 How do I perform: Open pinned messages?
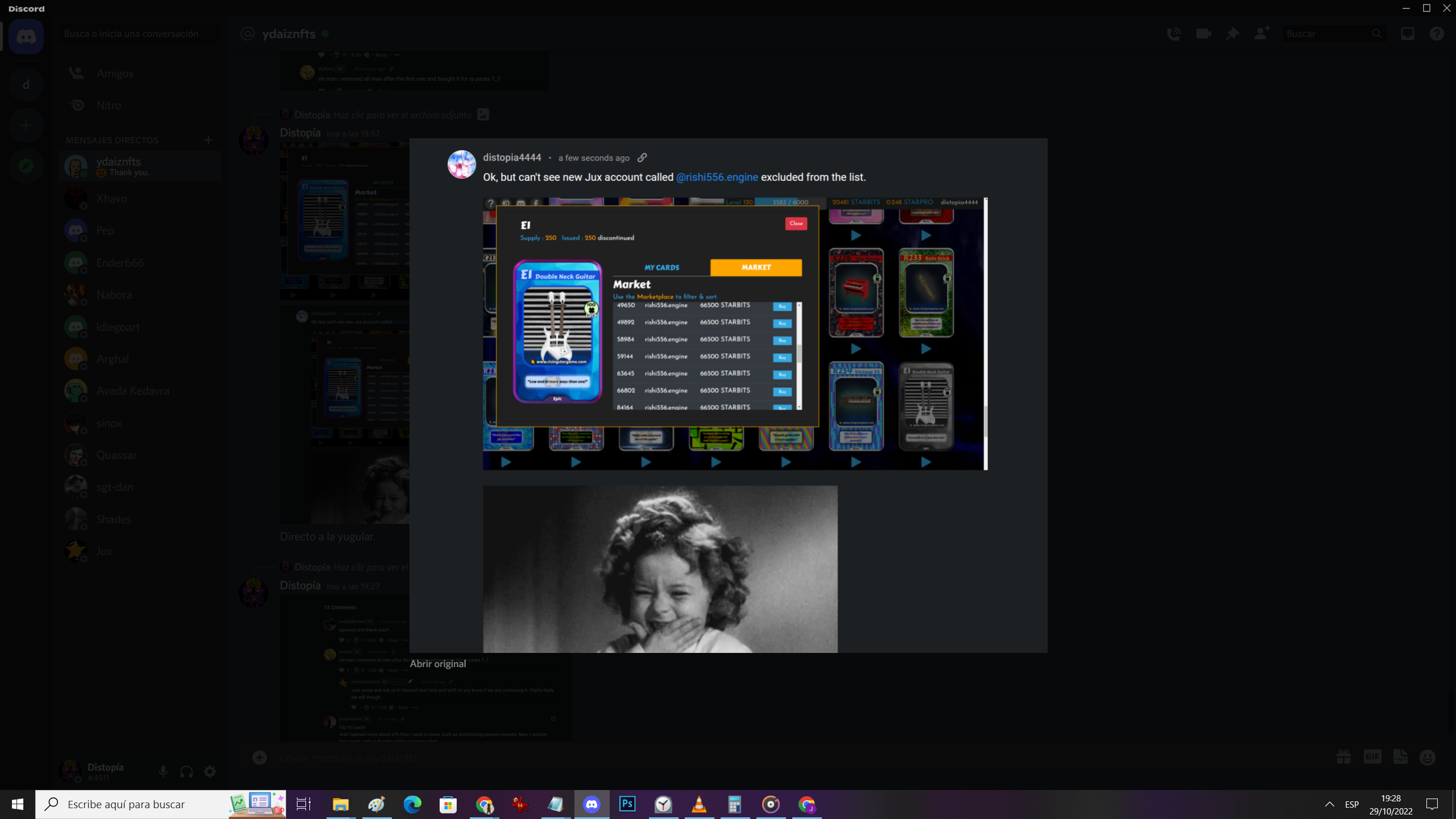tap(1232, 34)
